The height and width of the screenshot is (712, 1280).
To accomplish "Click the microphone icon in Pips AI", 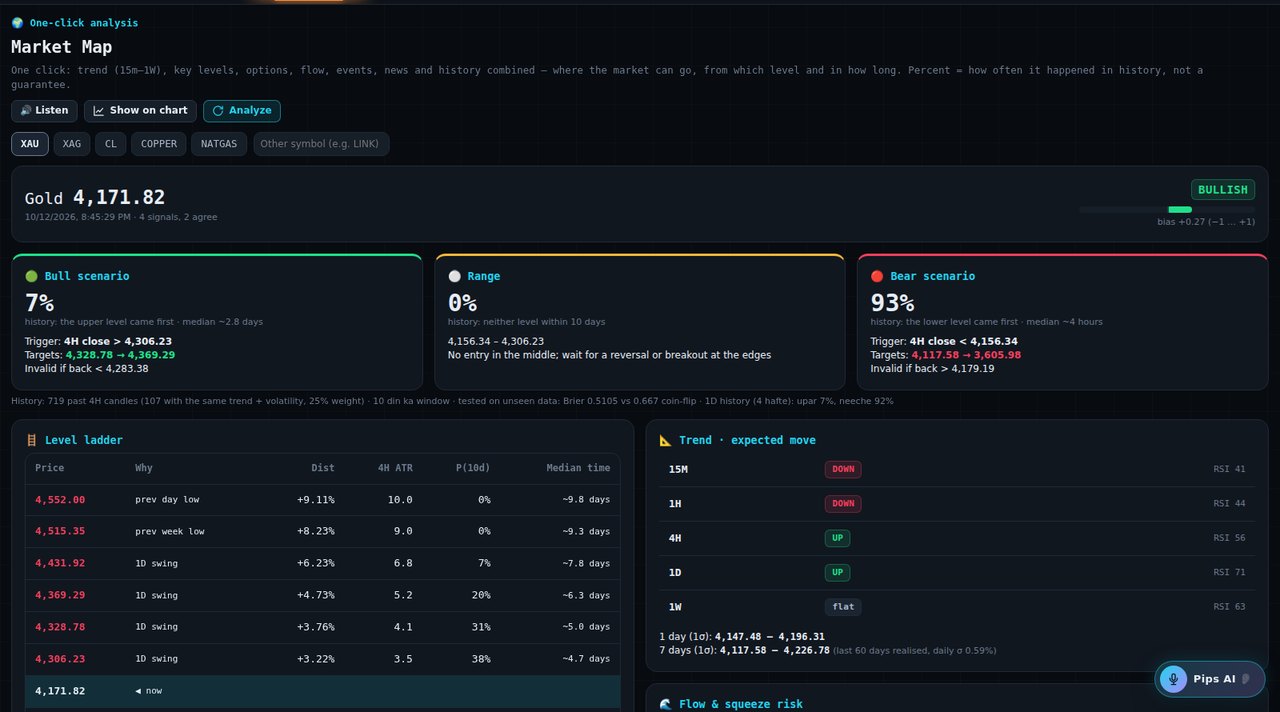I will [1174, 679].
